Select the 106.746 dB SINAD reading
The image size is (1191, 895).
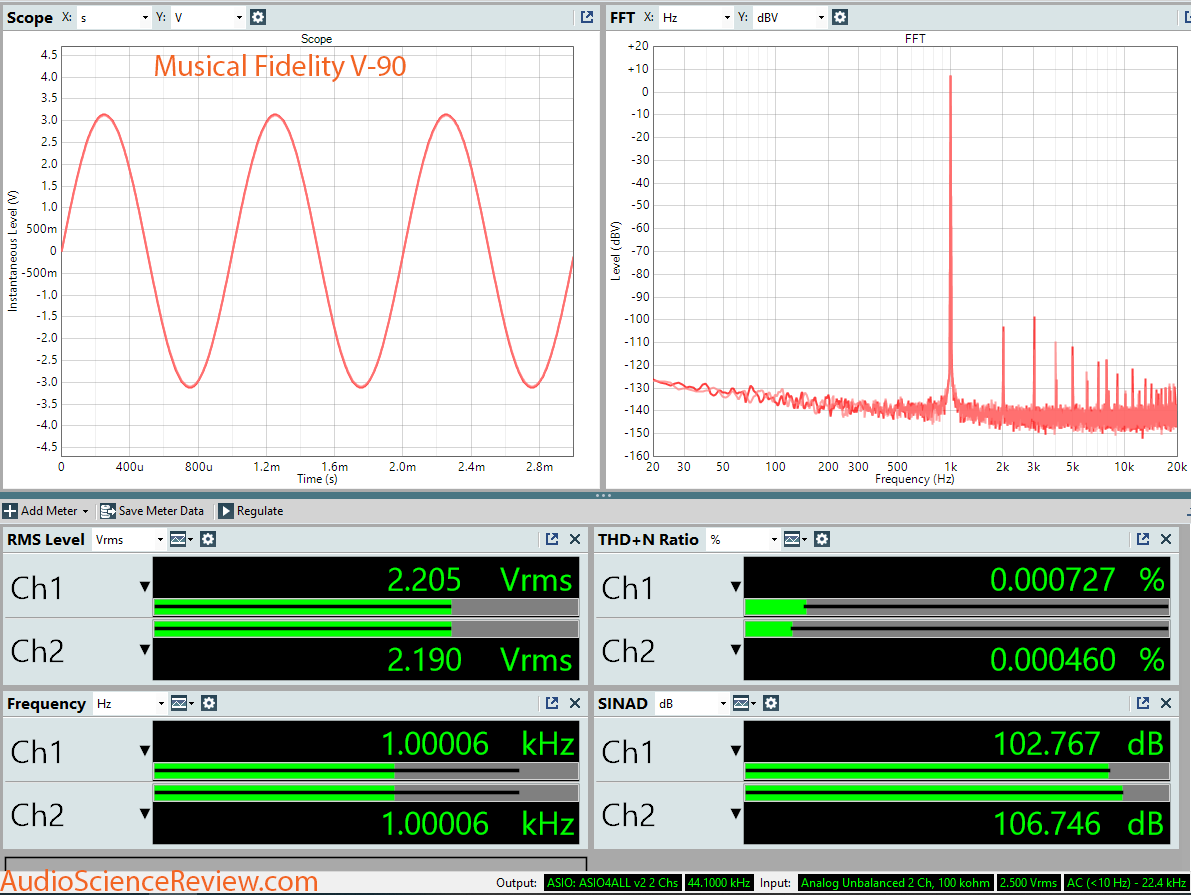tap(1079, 824)
